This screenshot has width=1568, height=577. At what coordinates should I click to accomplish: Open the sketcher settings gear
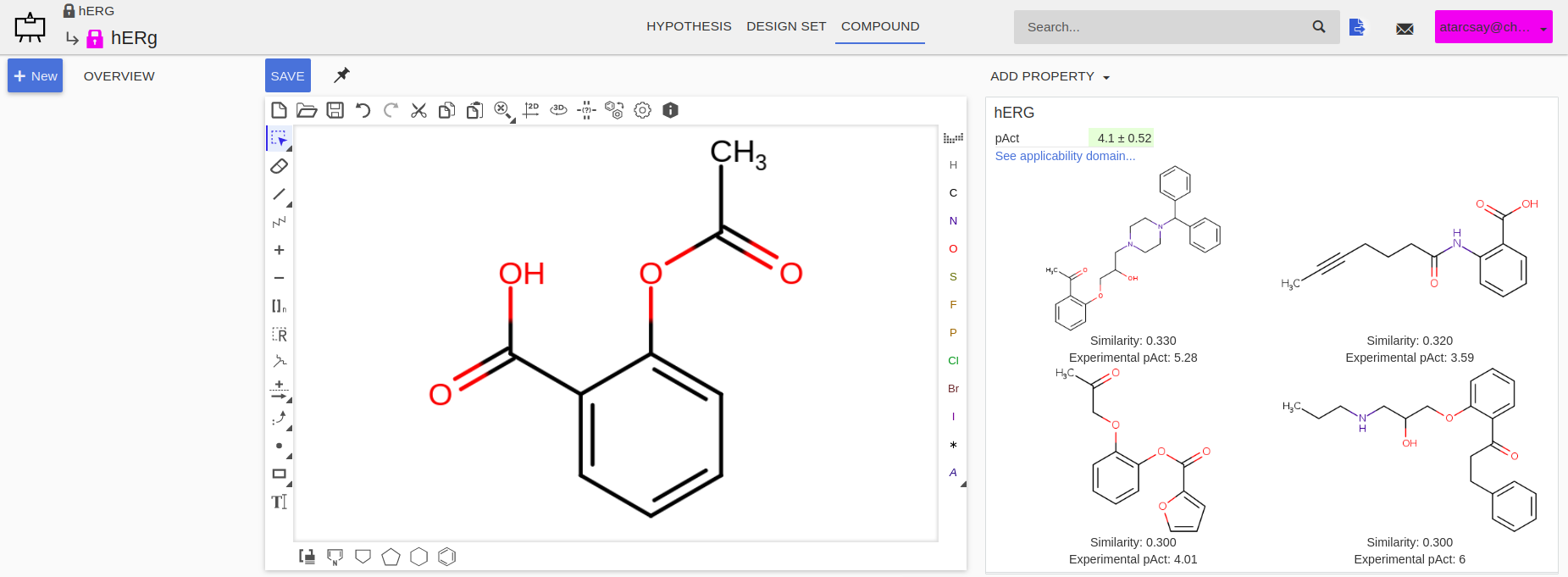pos(642,110)
